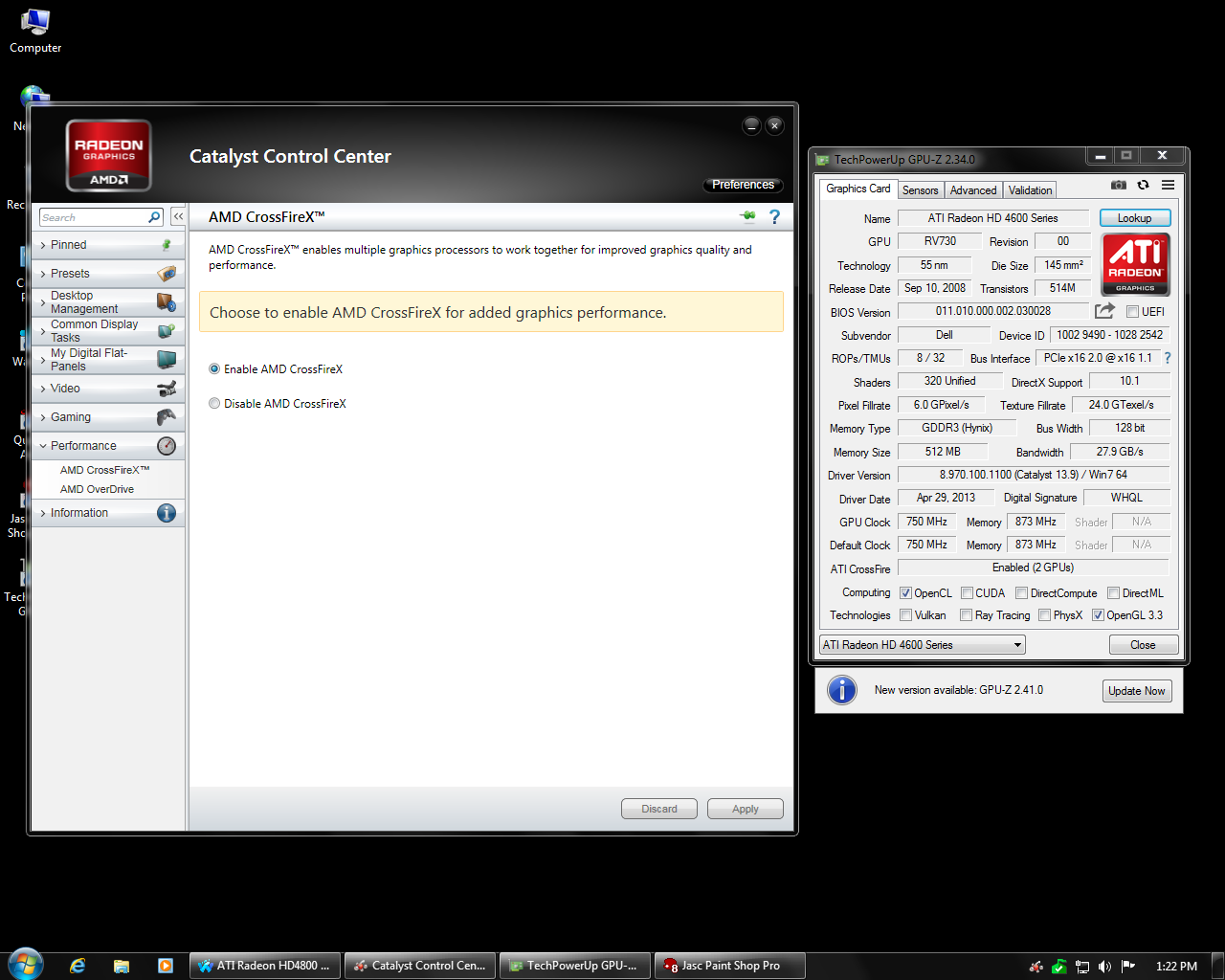
Task: Open AMD OverDrive page in sidebar tree
Action: [97, 489]
